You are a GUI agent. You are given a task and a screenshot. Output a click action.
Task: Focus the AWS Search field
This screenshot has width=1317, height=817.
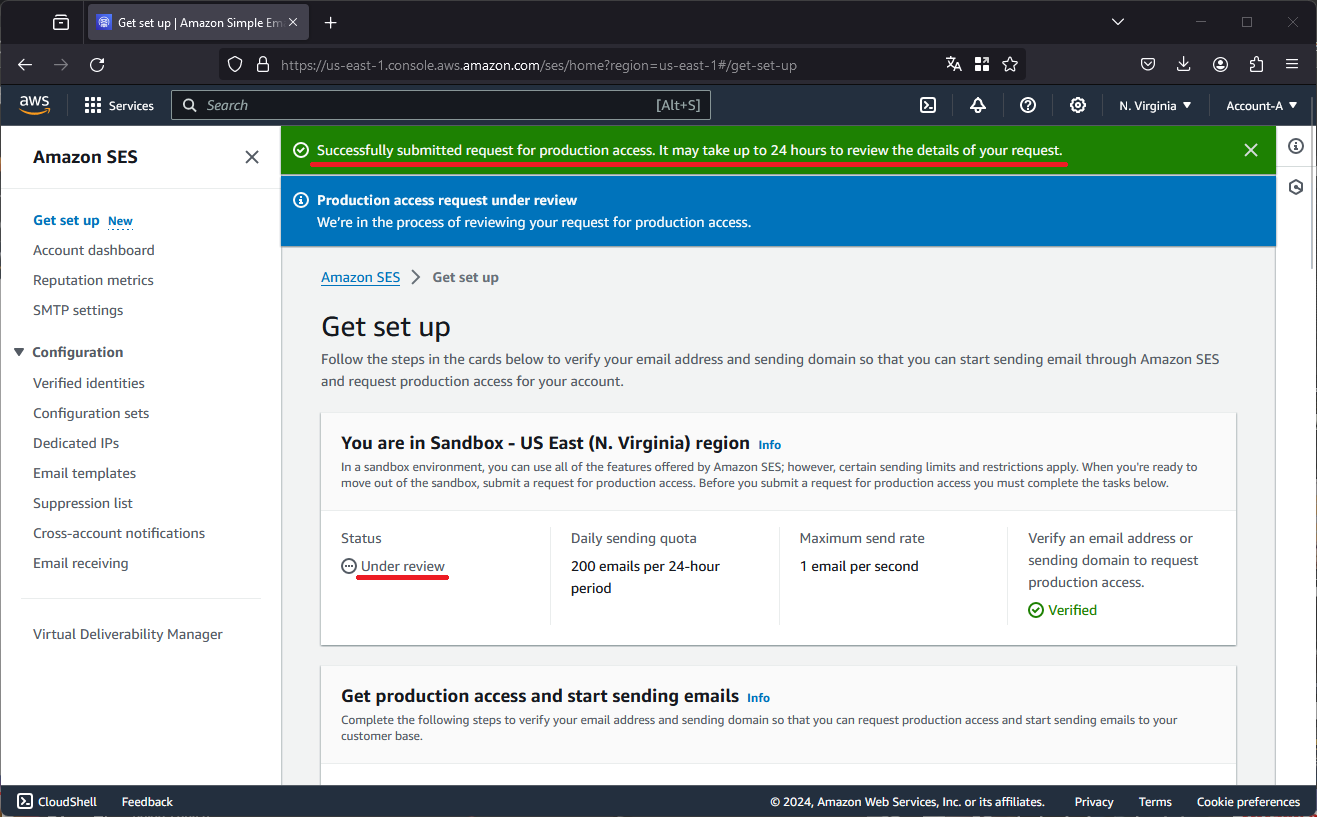coord(441,105)
